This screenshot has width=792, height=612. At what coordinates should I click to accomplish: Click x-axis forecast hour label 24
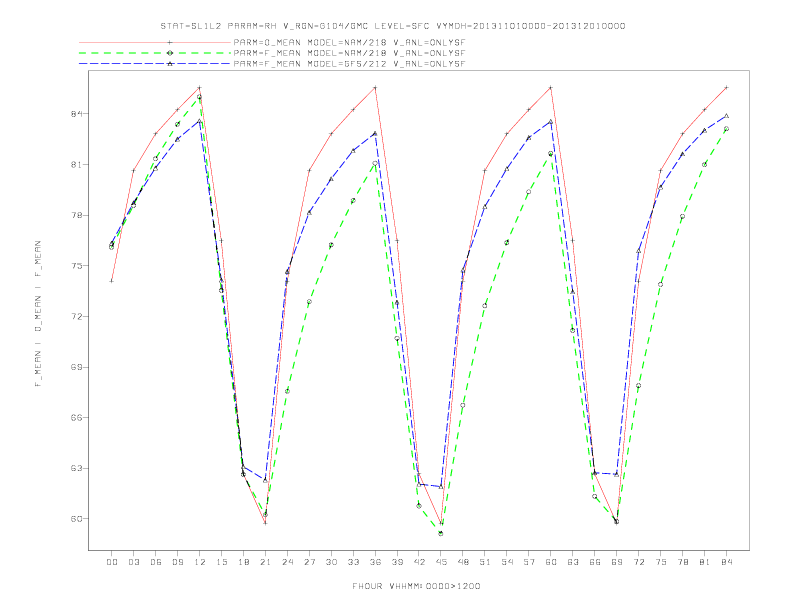287,562
